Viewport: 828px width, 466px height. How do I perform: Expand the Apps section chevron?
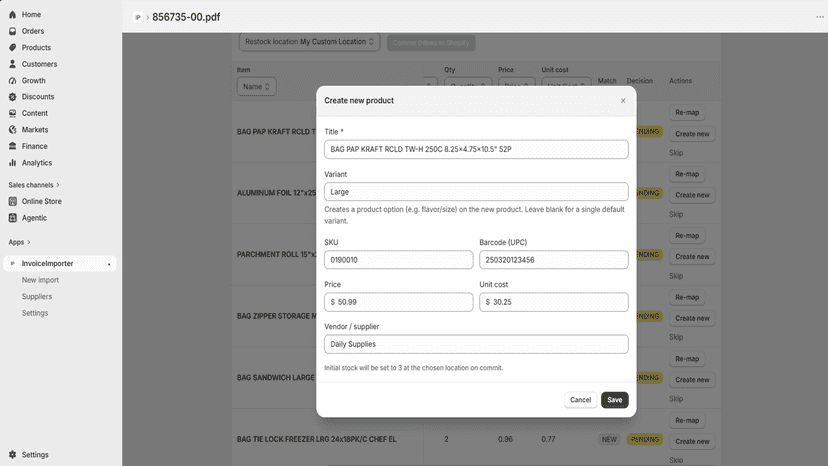(x=29, y=242)
